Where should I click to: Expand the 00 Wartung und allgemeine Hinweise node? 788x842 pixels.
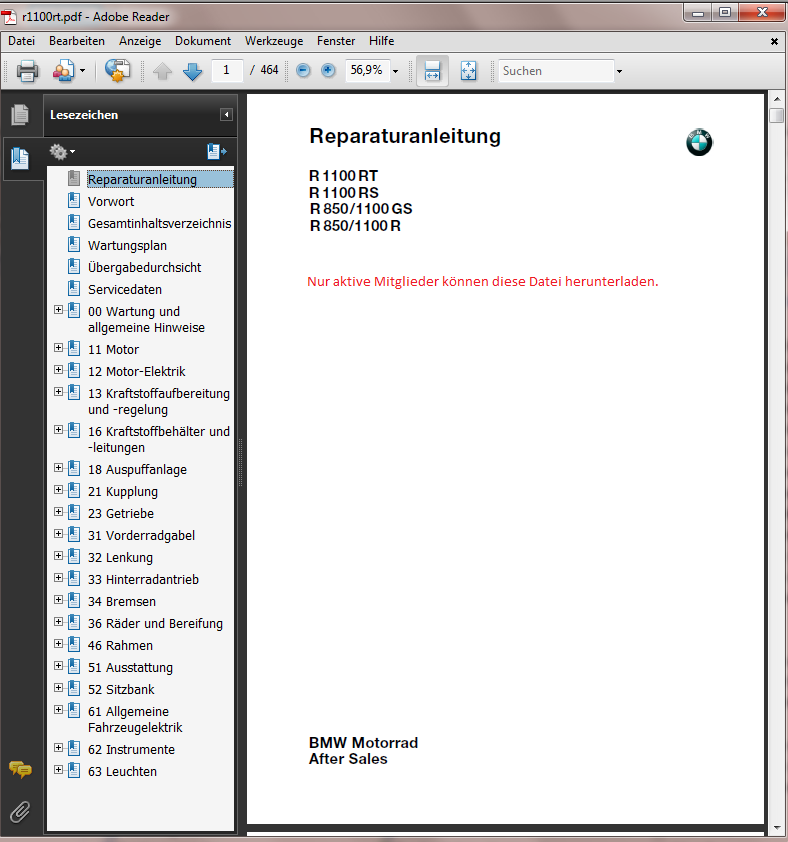(x=59, y=310)
